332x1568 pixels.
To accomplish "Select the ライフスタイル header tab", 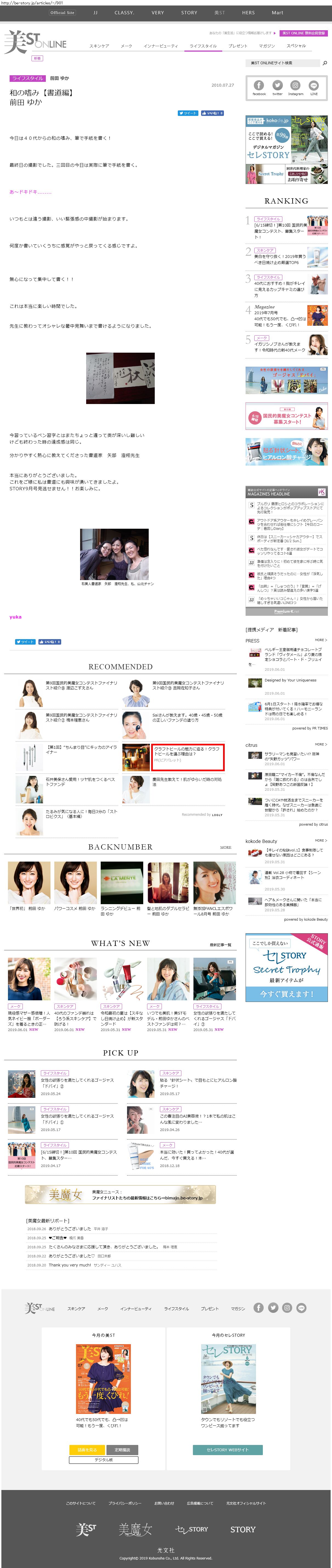I will tap(203, 46).
